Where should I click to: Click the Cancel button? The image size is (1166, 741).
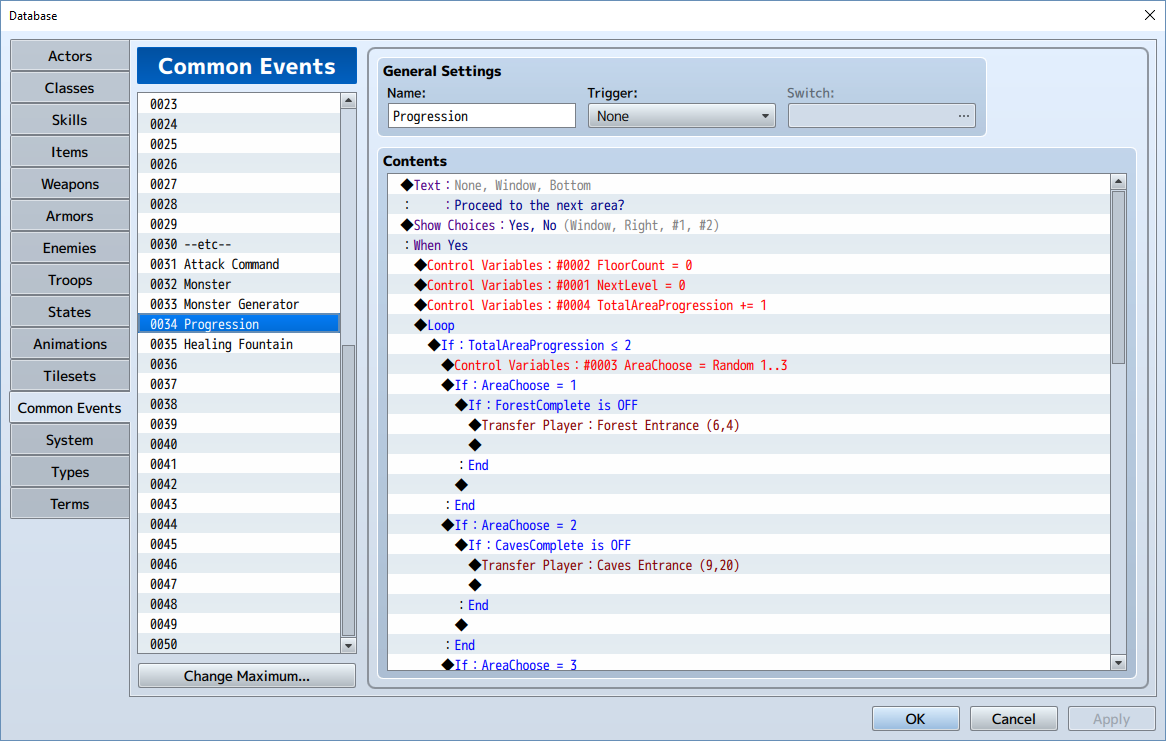coord(1014,719)
